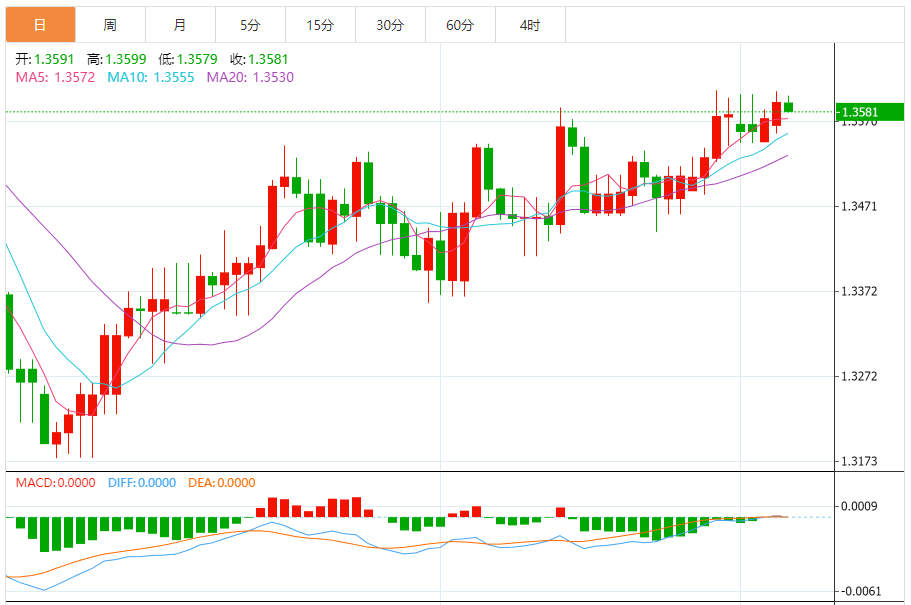
Task: Click the MACD:0.0000 indicator label
Action: (55, 483)
